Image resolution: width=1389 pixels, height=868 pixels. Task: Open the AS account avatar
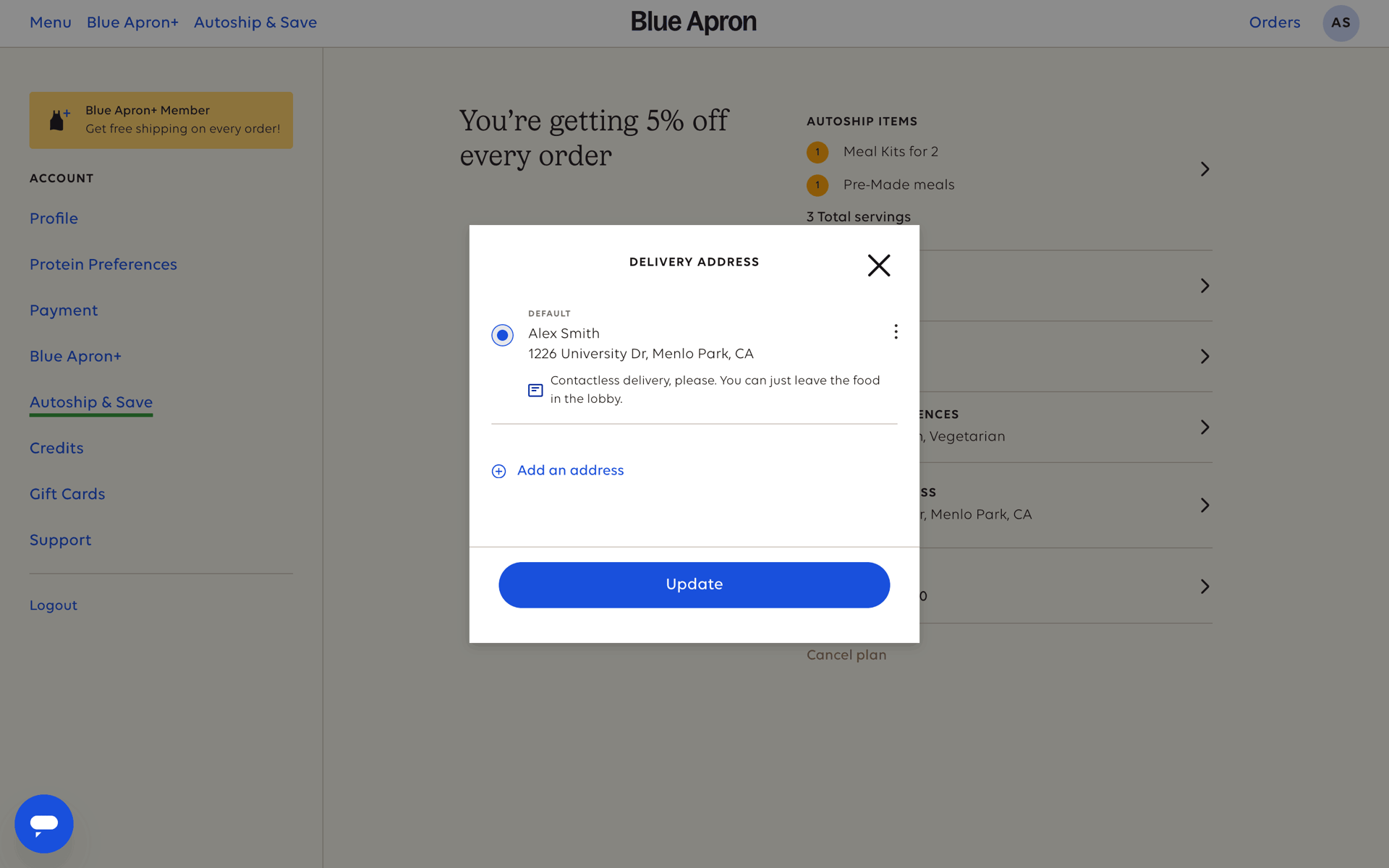pyautogui.click(x=1341, y=22)
